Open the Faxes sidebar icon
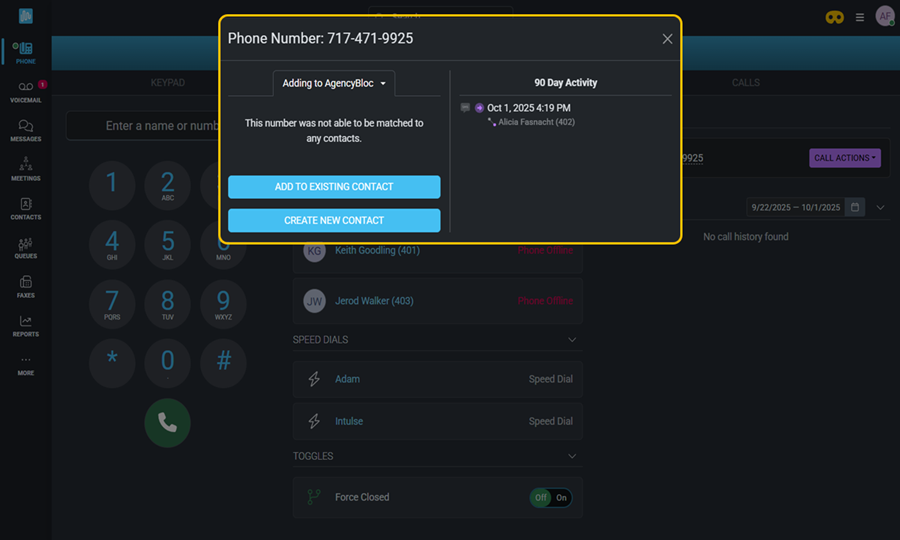 click(25, 286)
